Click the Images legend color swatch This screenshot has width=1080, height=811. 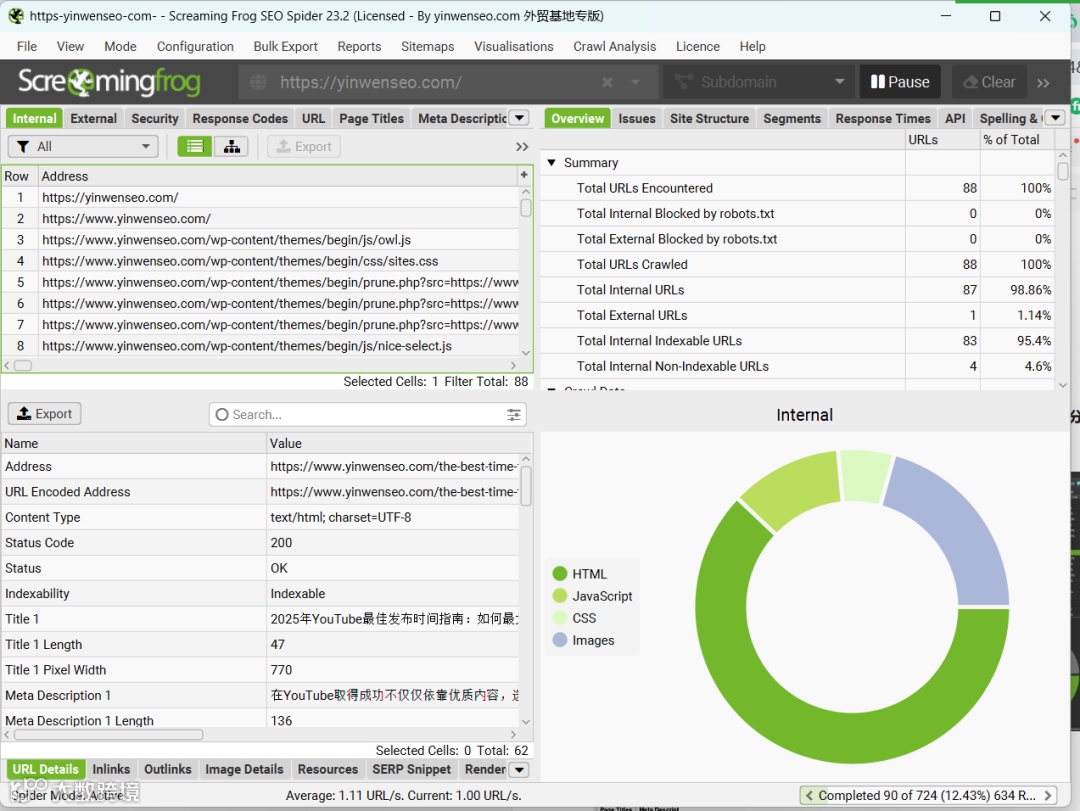559,639
